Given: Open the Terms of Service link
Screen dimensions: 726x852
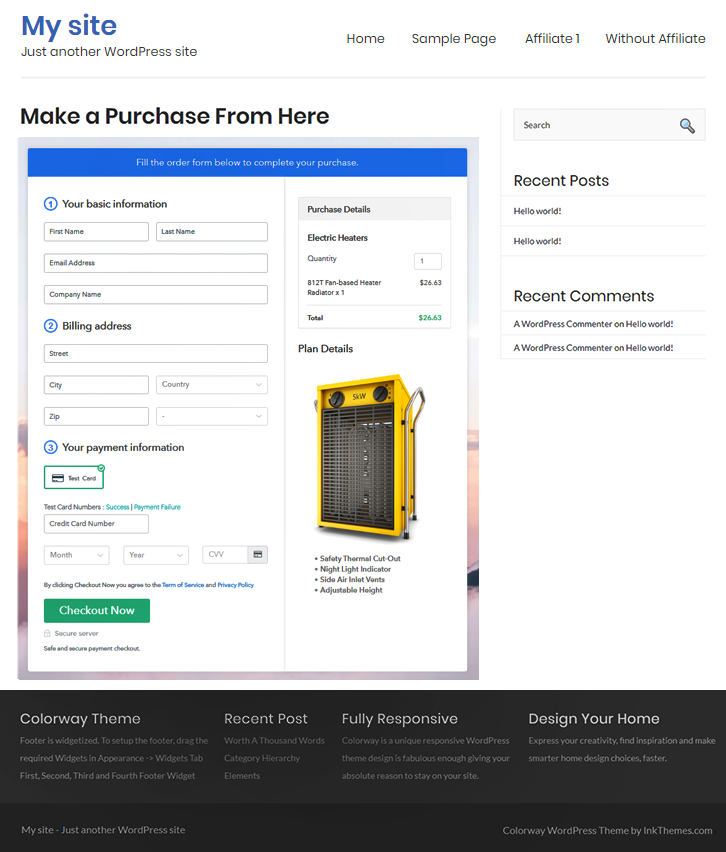Looking at the screenshot, I should point(182,585).
